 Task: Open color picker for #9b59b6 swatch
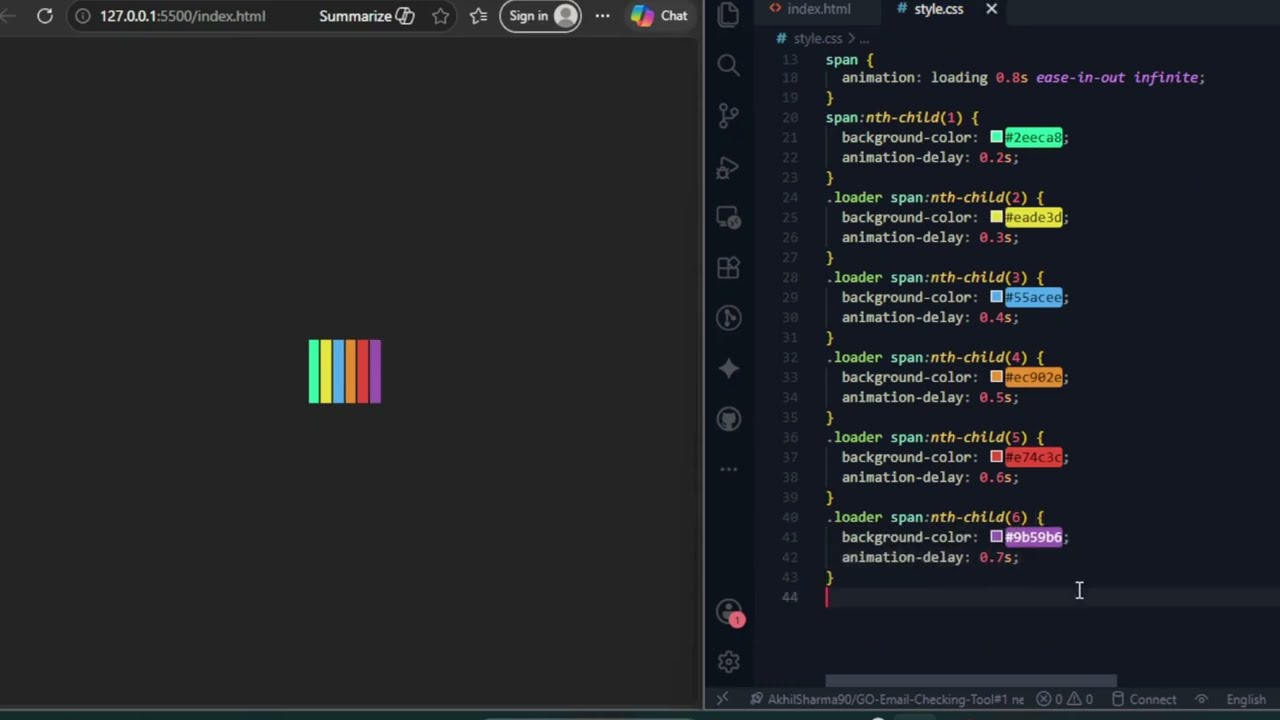996,537
